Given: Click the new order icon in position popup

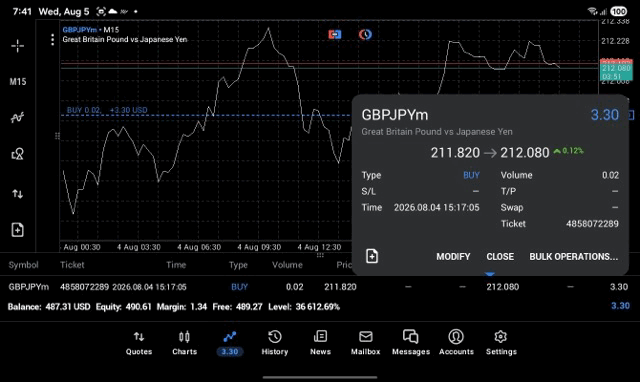Looking at the screenshot, I should [x=372, y=256].
